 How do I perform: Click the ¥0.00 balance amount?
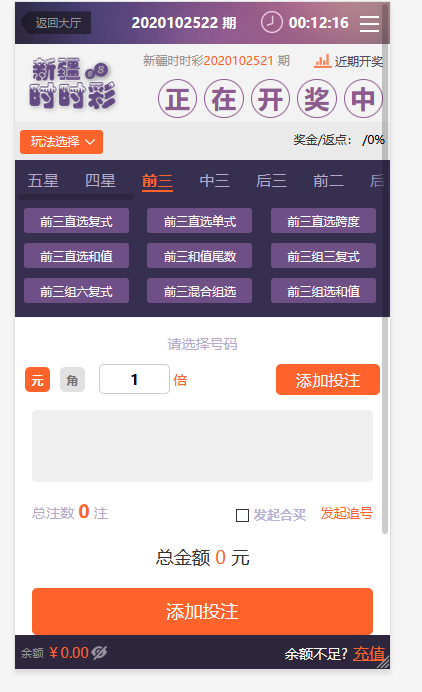coord(69,653)
